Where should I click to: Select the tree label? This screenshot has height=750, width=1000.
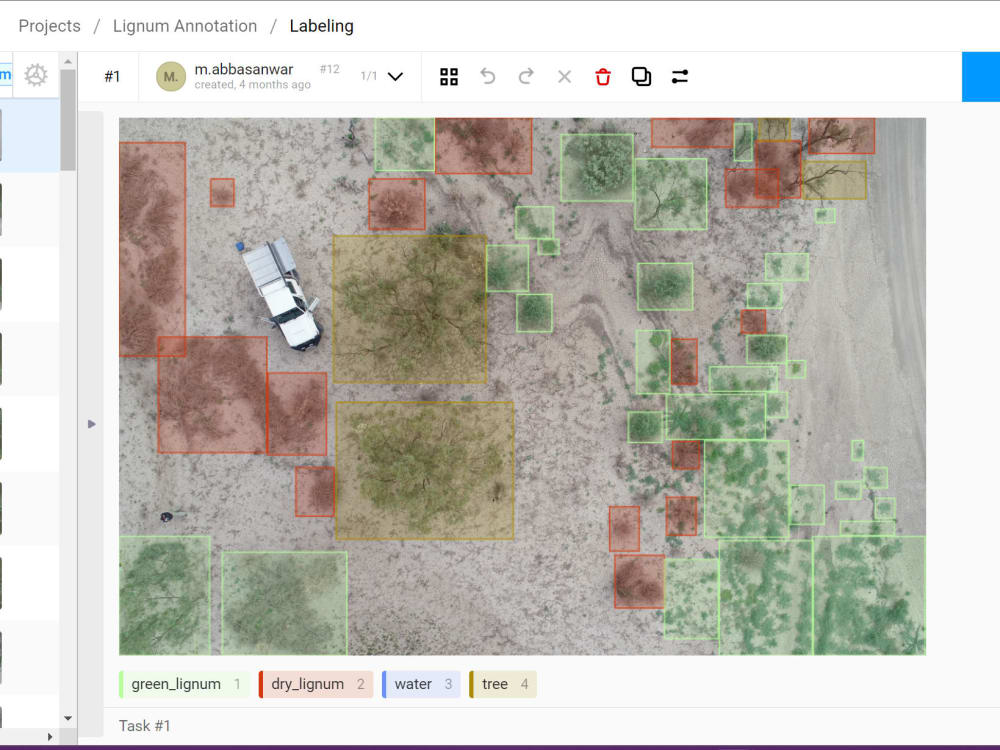pos(503,684)
